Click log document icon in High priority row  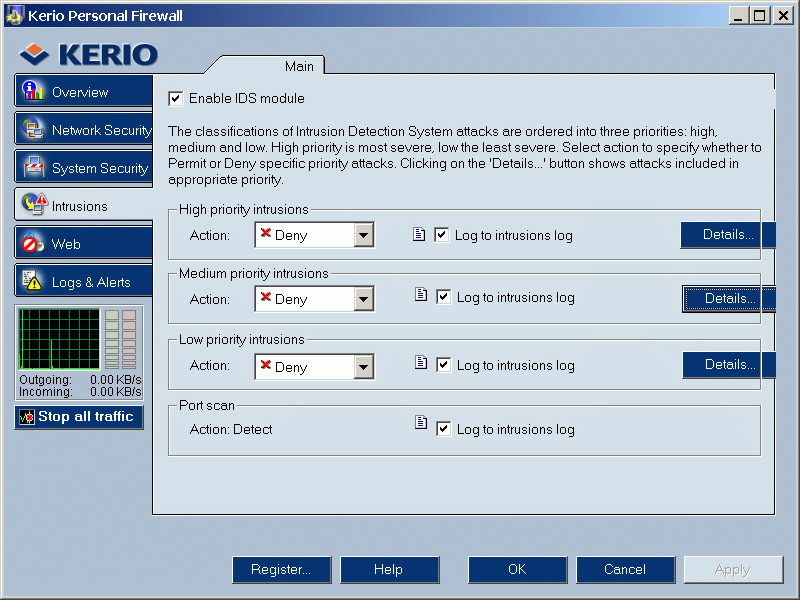click(419, 234)
